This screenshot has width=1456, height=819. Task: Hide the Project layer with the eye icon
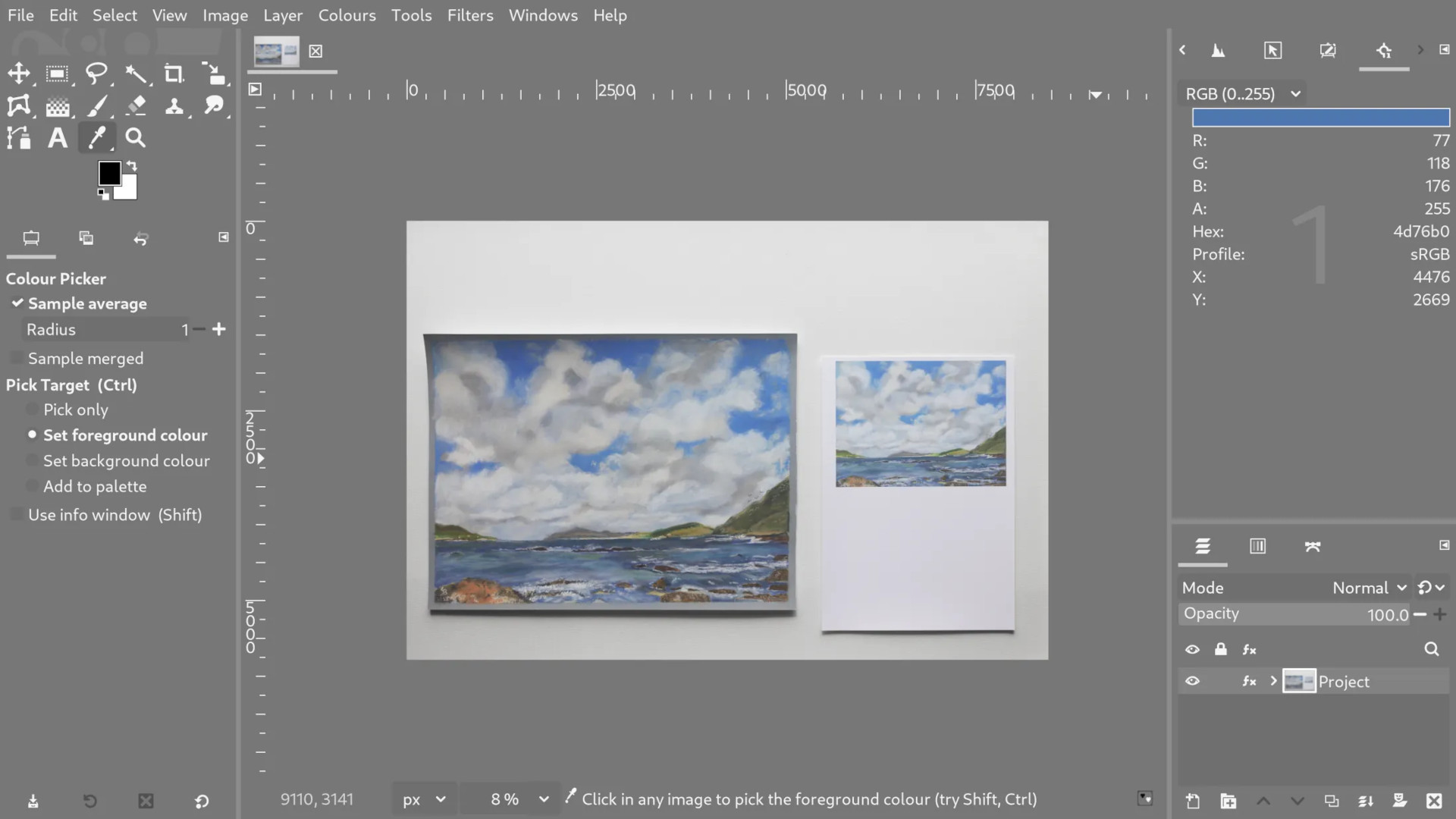click(1192, 681)
